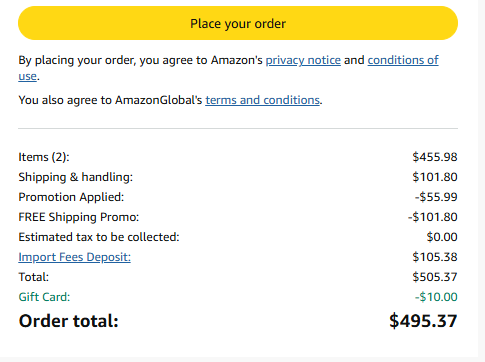
Task: Open the Import Fees Deposit details link
Action: click(74, 257)
